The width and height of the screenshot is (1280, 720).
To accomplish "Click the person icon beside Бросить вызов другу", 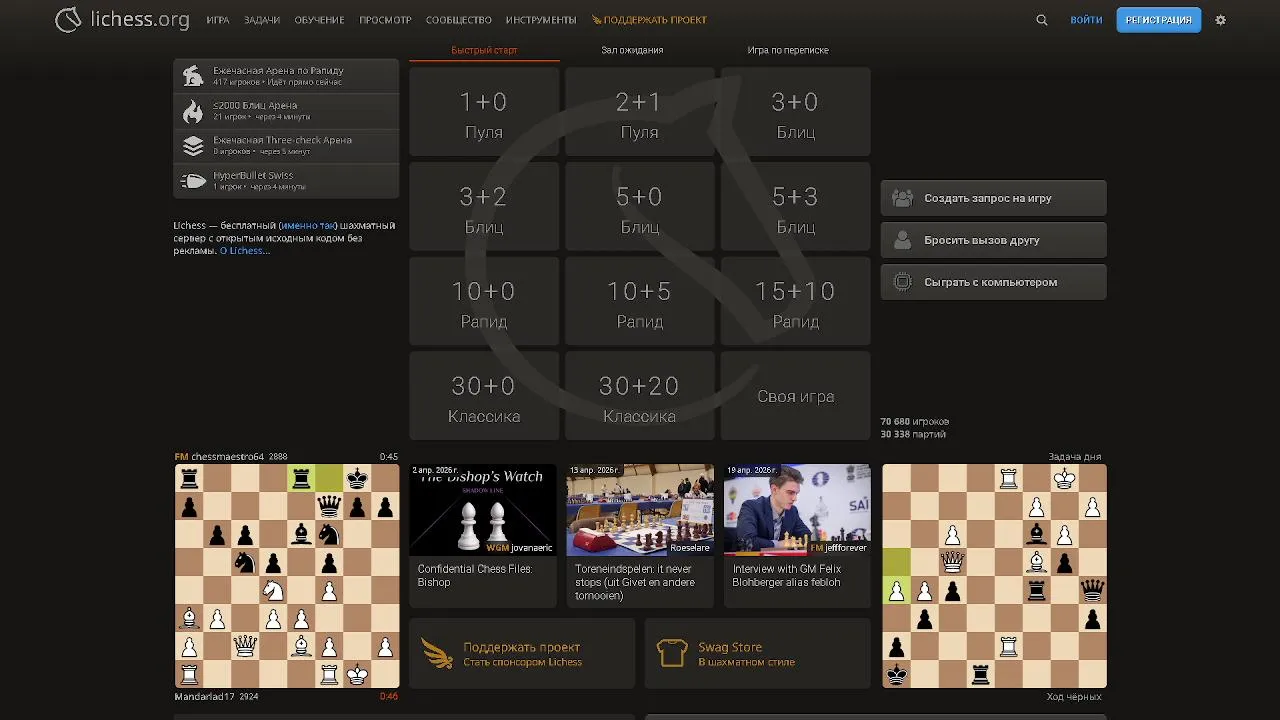I will pyautogui.click(x=902, y=240).
